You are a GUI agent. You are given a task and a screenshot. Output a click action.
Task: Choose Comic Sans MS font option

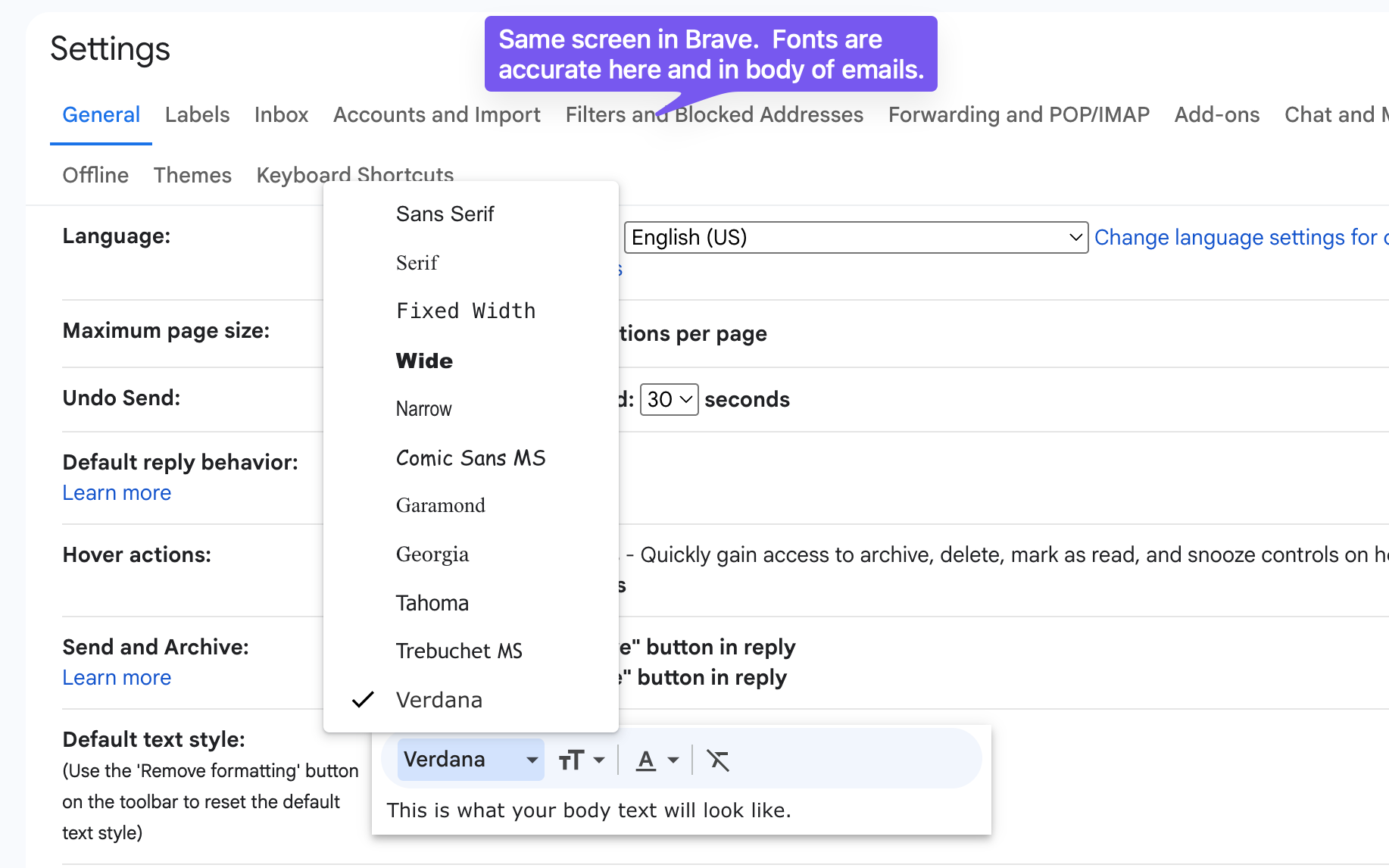pos(470,458)
